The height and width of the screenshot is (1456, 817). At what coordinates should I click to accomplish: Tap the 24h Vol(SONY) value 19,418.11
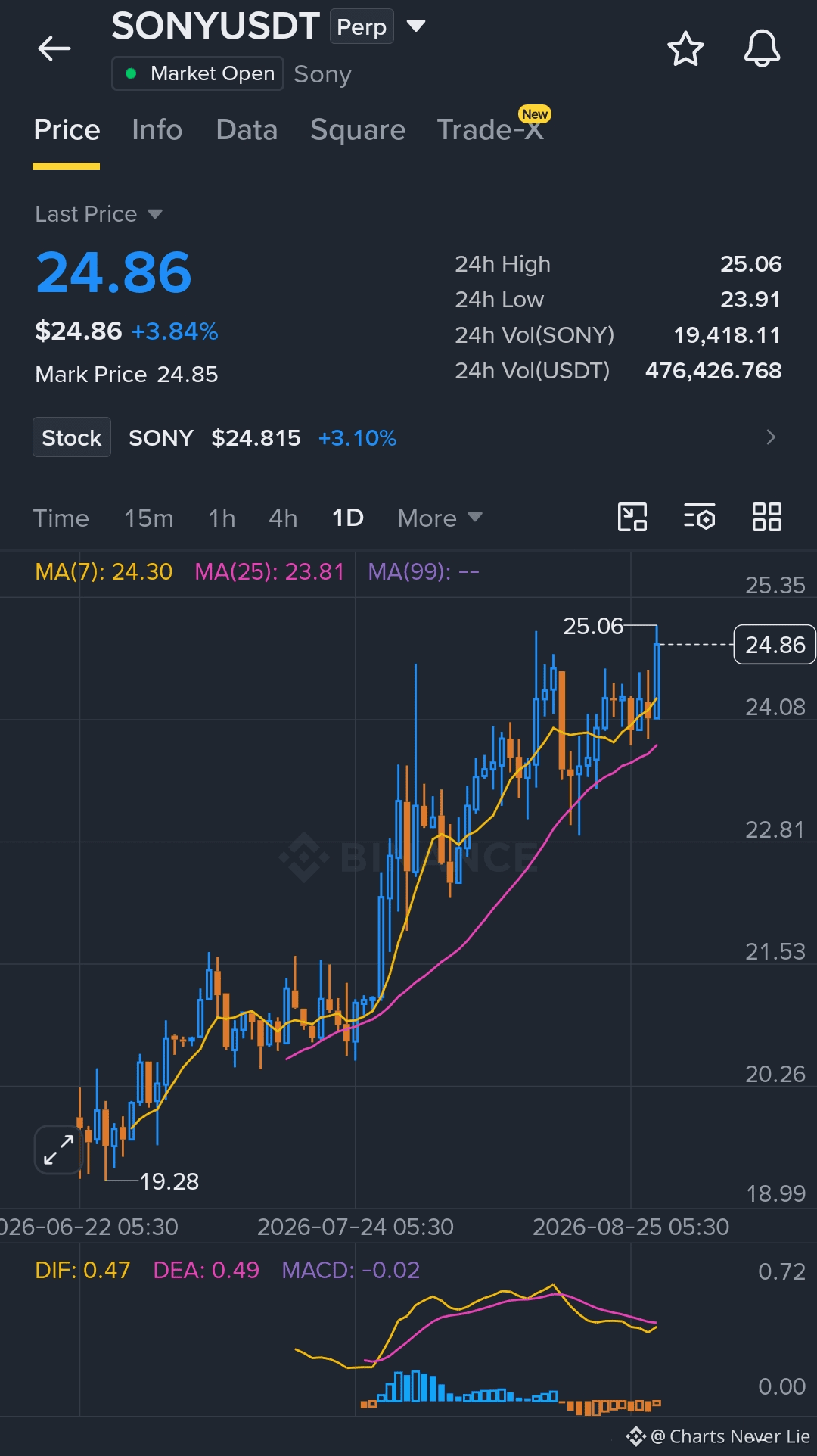coord(727,335)
